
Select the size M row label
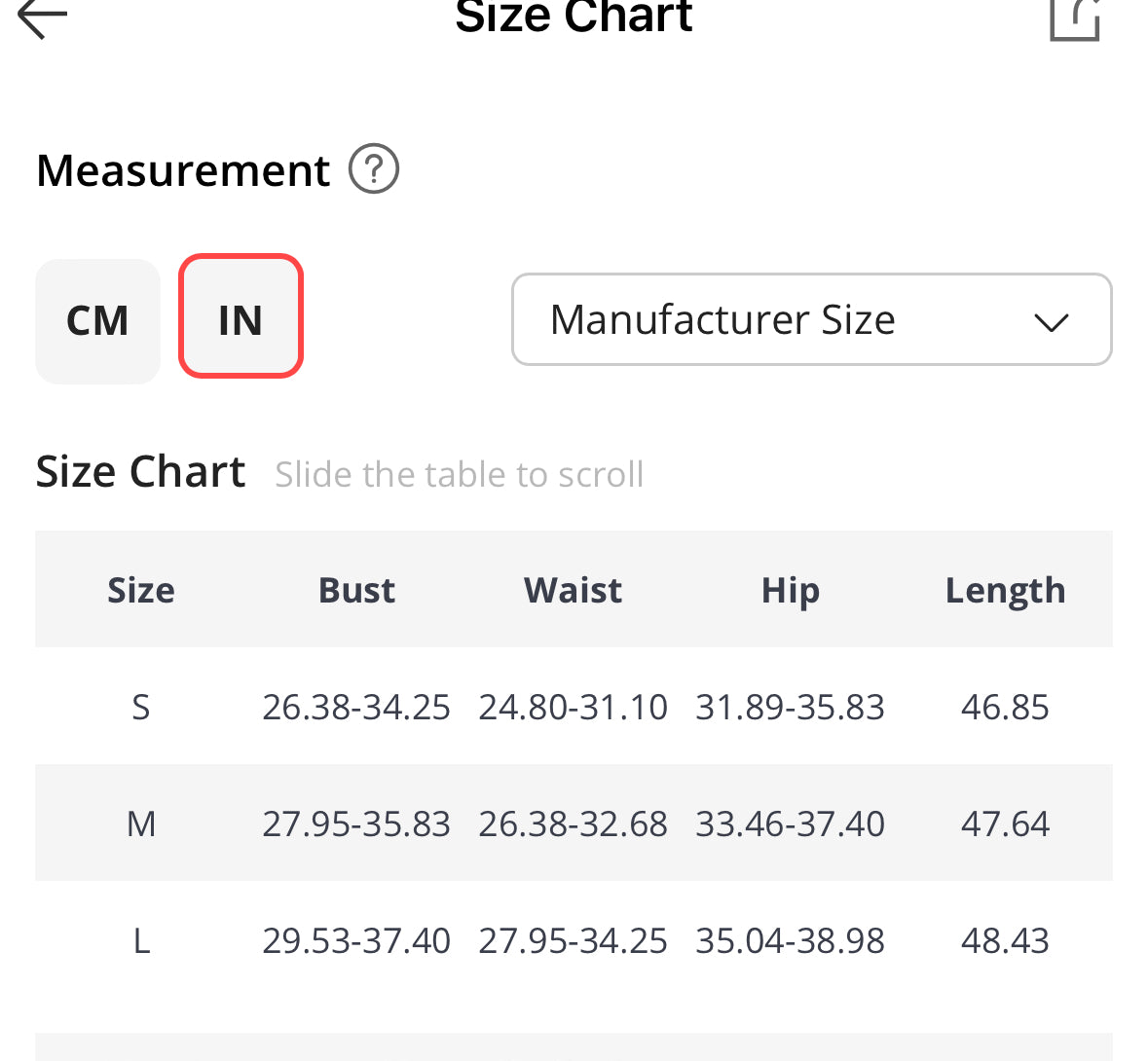141,824
